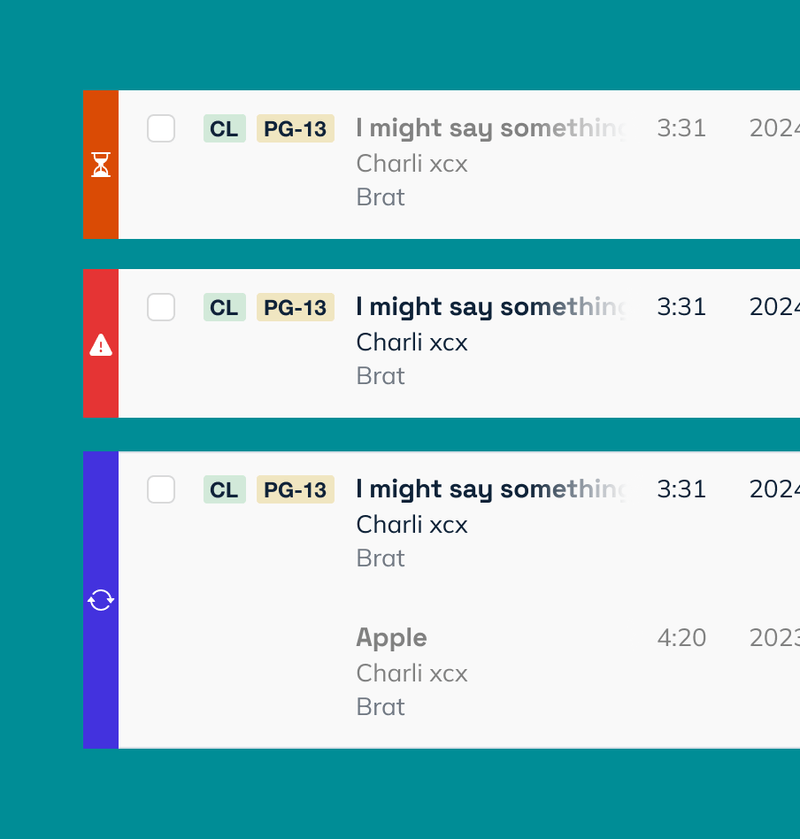Click the Charli xcx artist under Apple
This screenshot has width=800, height=839.
(411, 673)
